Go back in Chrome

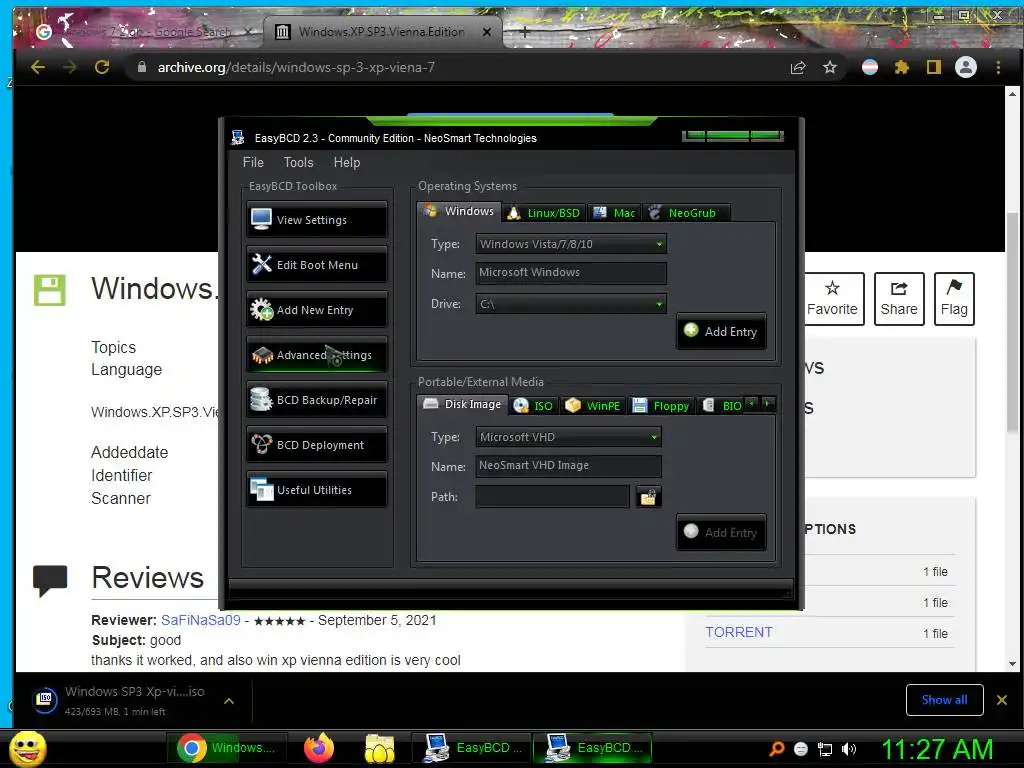pyautogui.click(x=38, y=67)
